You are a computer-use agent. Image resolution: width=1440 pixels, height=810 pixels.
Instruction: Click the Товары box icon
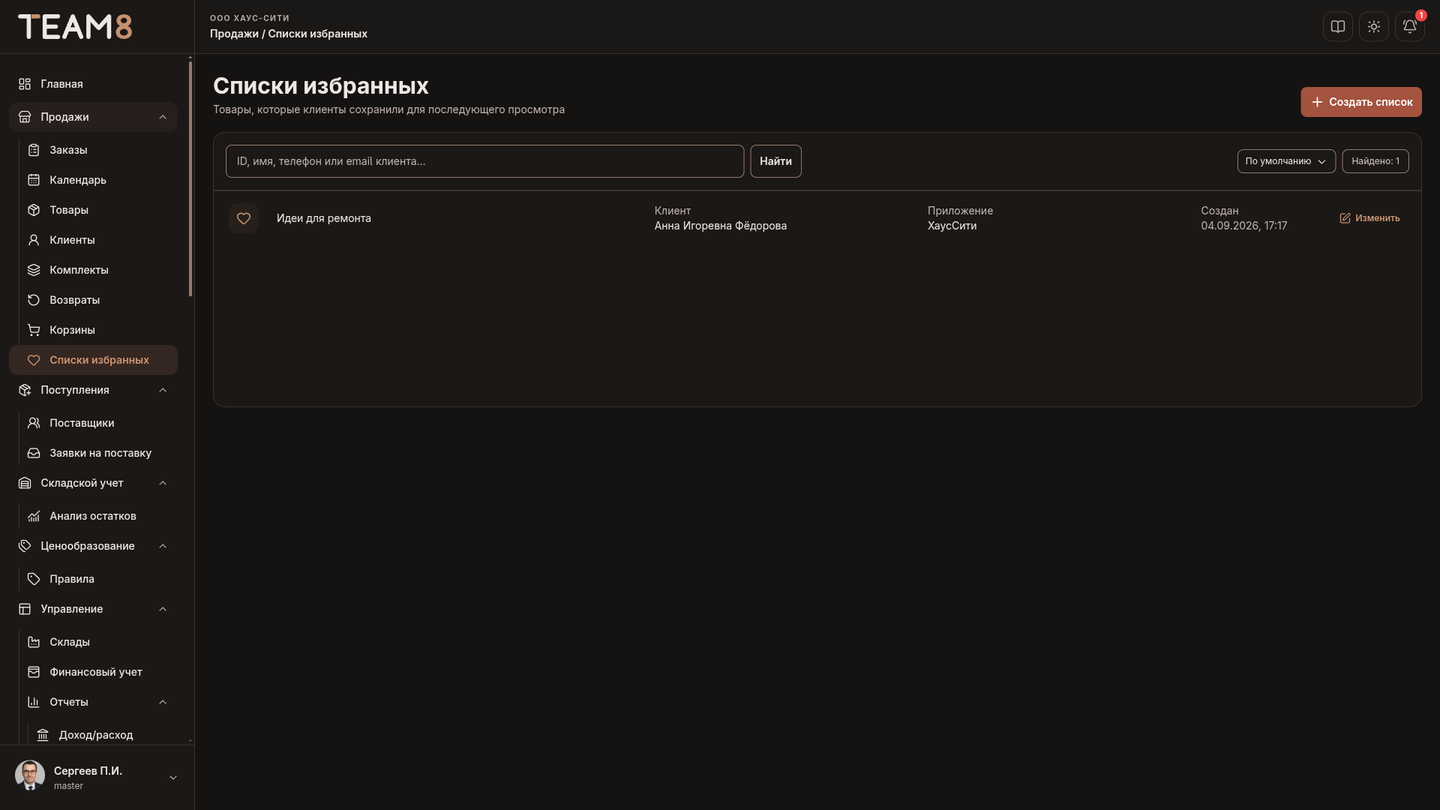(x=34, y=210)
